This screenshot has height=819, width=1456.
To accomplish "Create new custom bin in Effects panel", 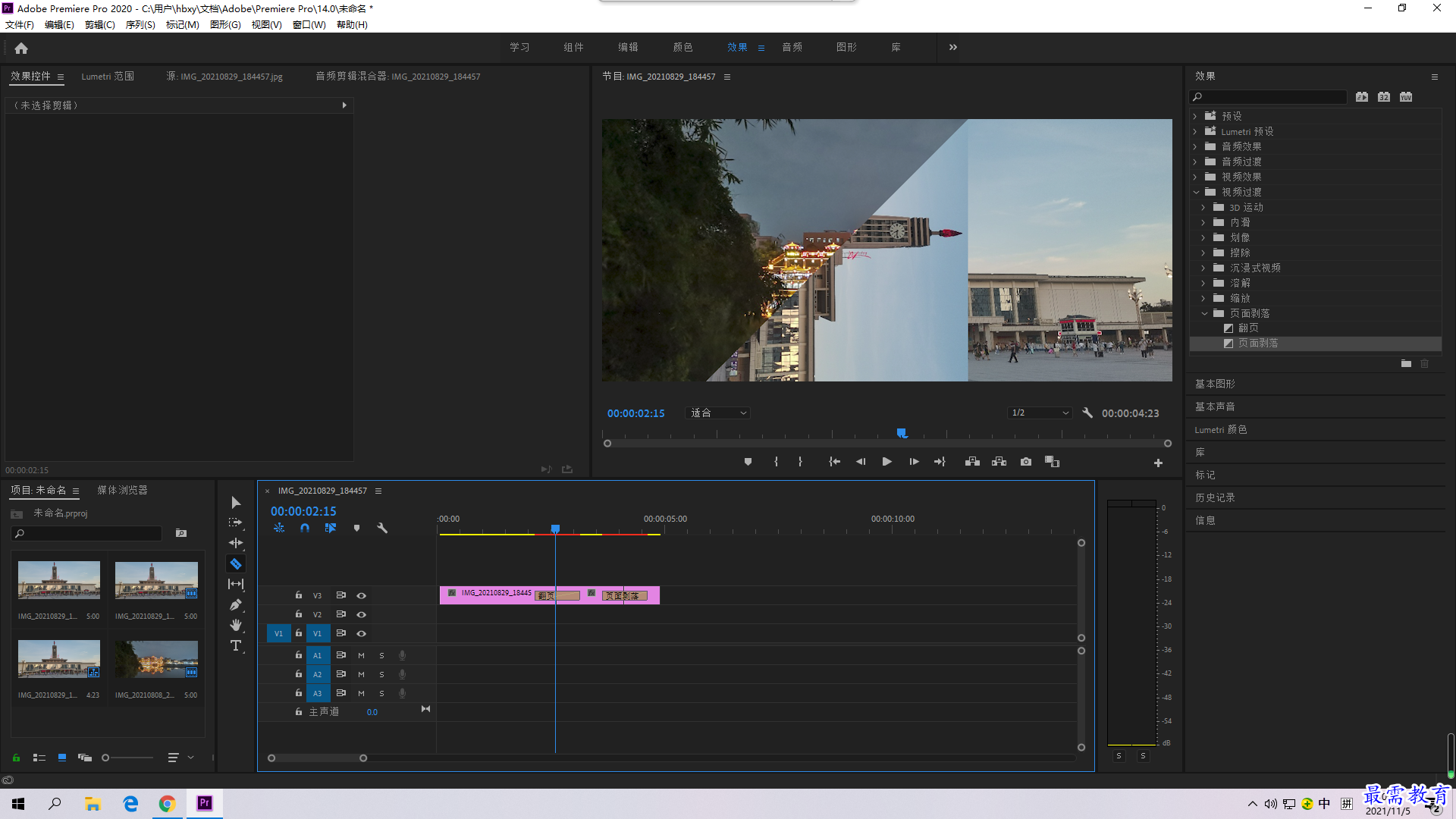I will click(1406, 364).
